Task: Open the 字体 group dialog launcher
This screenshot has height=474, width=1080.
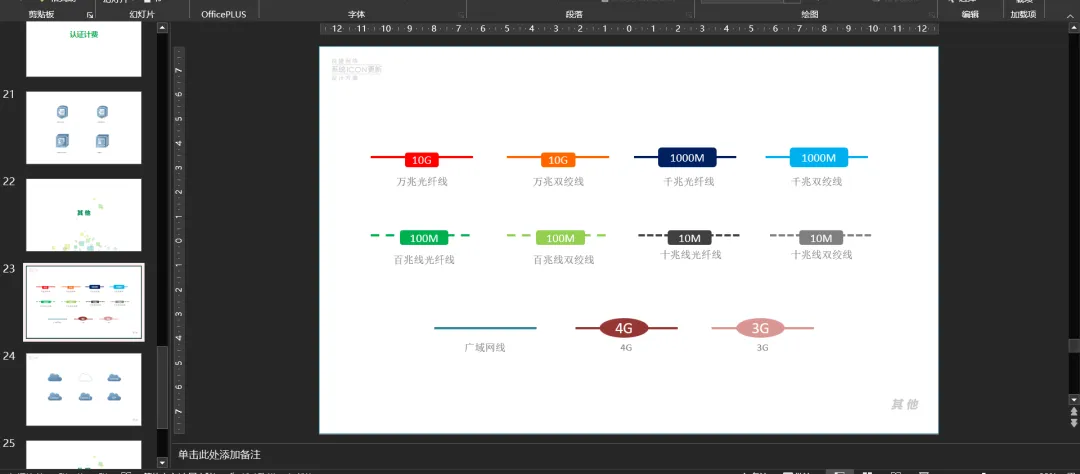Action: point(459,14)
